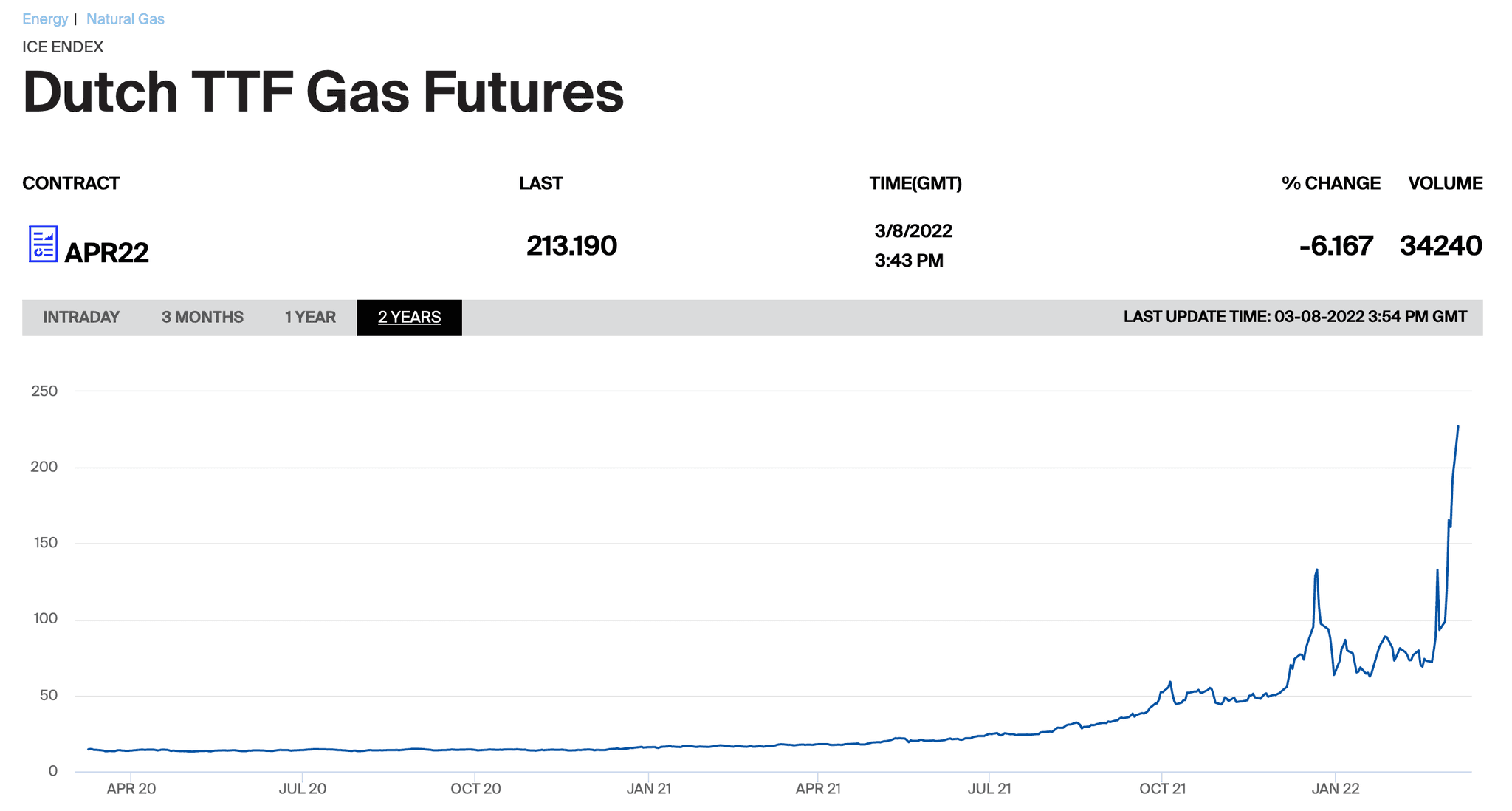1512x811 pixels.
Task: Click the December 2021 price spike on the chart
Action: pos(1316,571)
